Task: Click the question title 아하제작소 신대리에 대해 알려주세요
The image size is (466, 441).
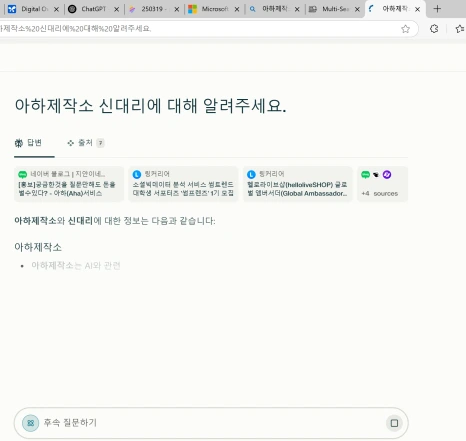Action: tap(150, 106)
